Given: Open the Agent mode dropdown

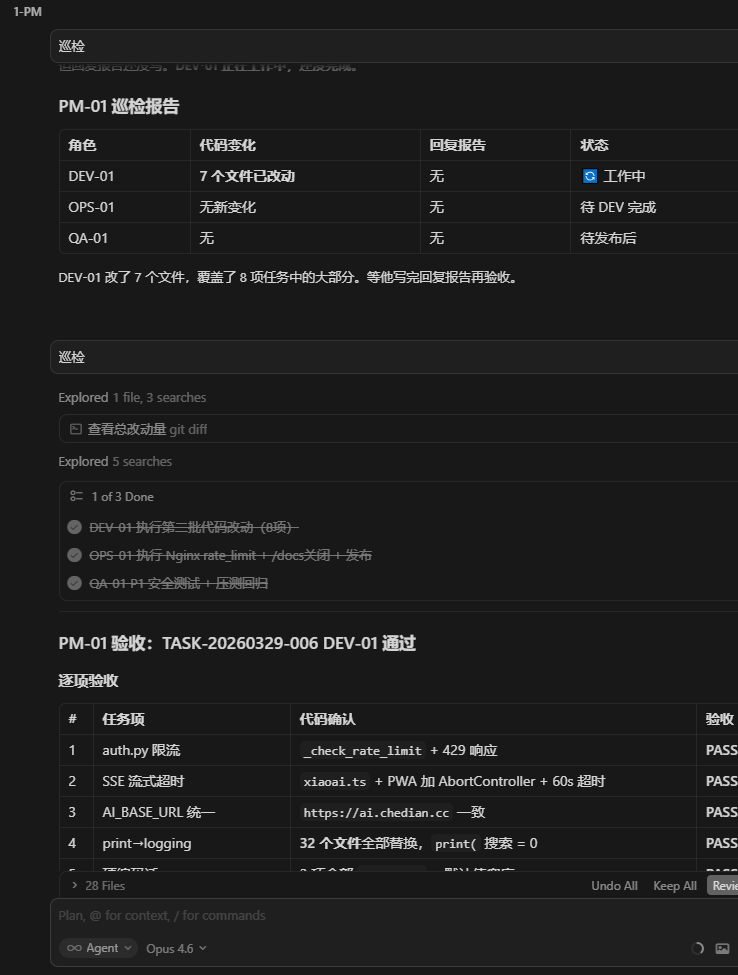Looking at the screenshot, I should click(98, 948).
